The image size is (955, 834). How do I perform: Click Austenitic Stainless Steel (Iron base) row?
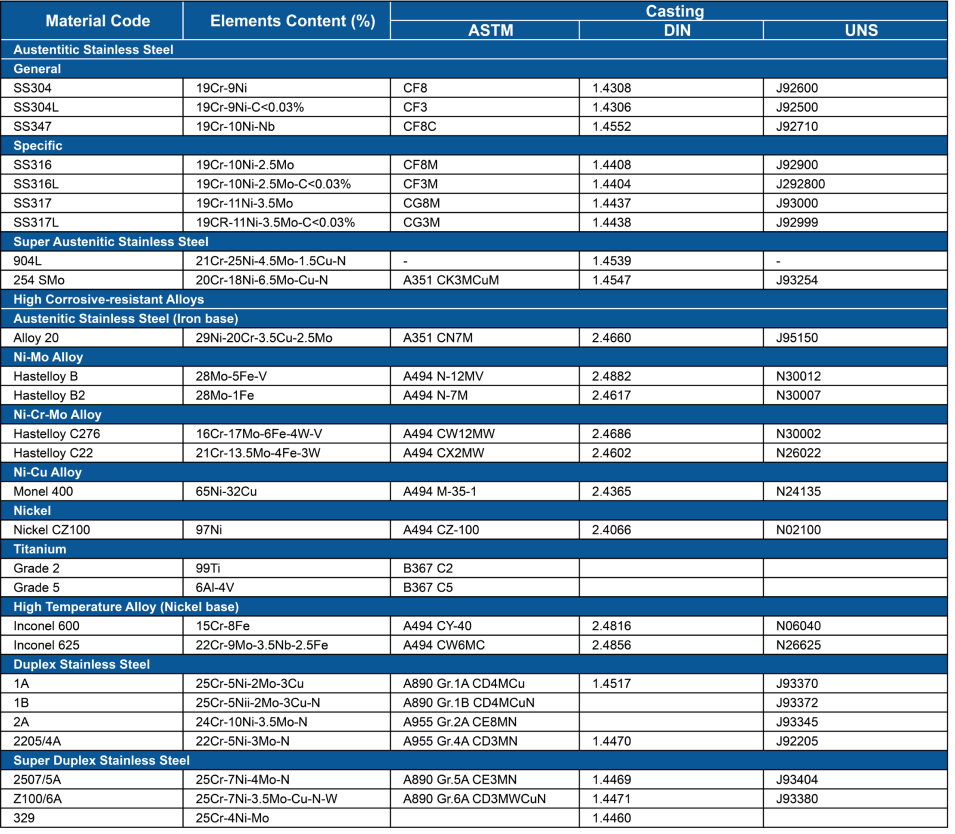click(125, 319)
